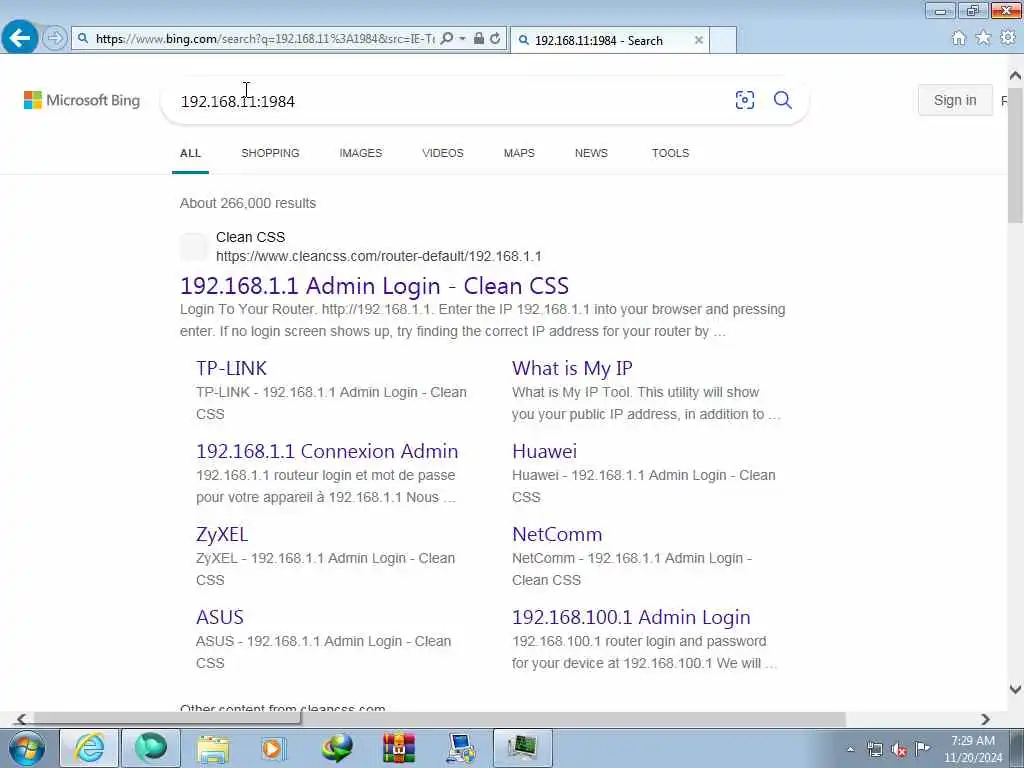Click Internet Explorer in the taskbar
Image resolution: width=1024 pixels, height=768 pixels.
pyautogui.click(x=89, y=748)
